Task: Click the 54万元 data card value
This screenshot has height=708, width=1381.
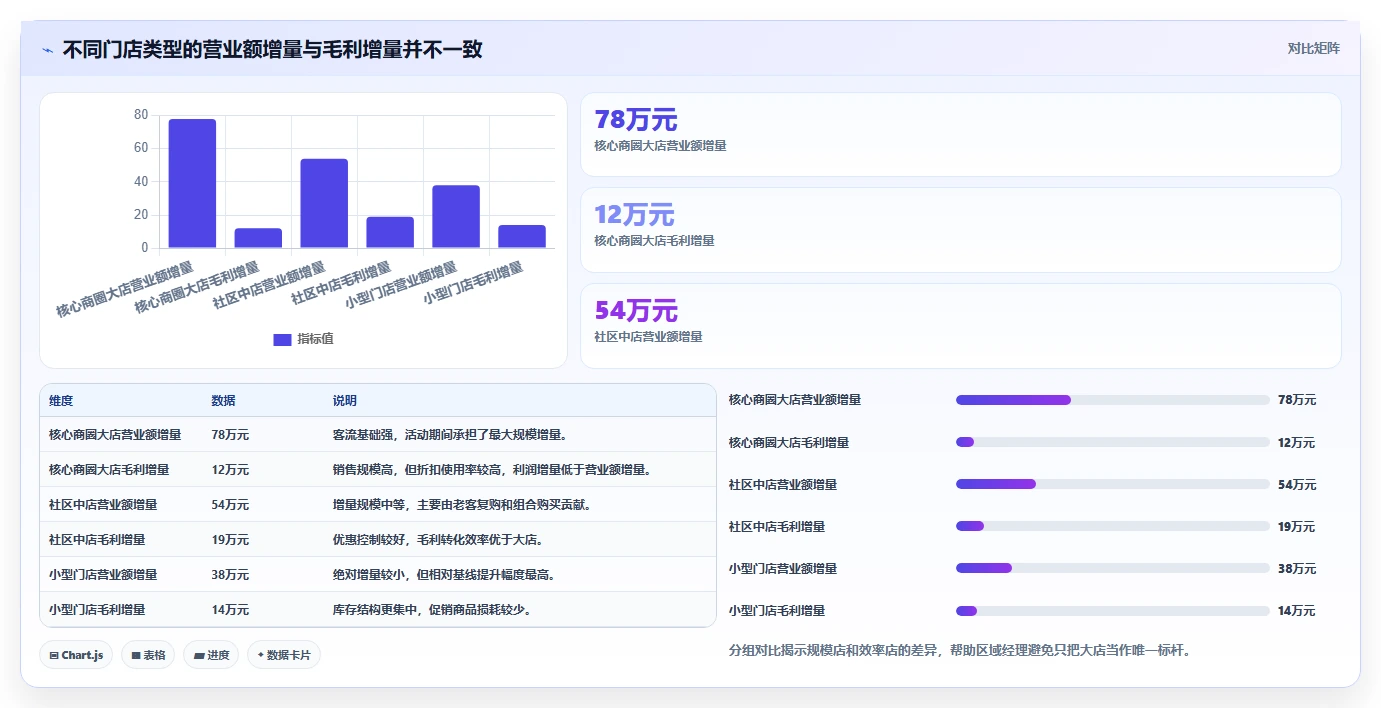Action: [636, 311]
